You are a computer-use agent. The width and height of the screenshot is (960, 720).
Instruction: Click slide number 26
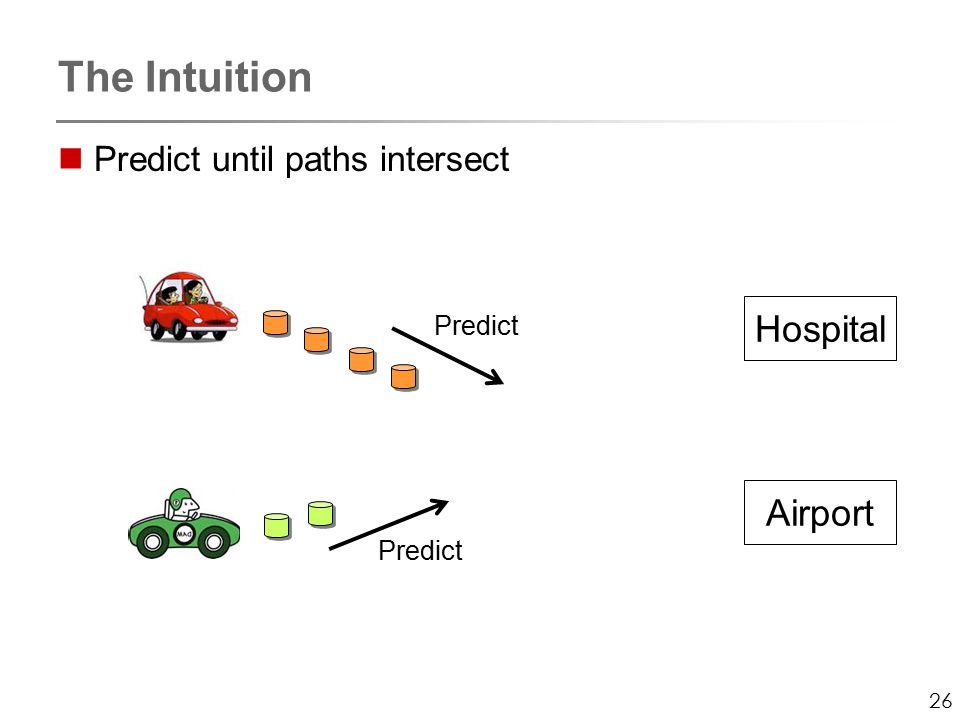(x=940, y=700)
